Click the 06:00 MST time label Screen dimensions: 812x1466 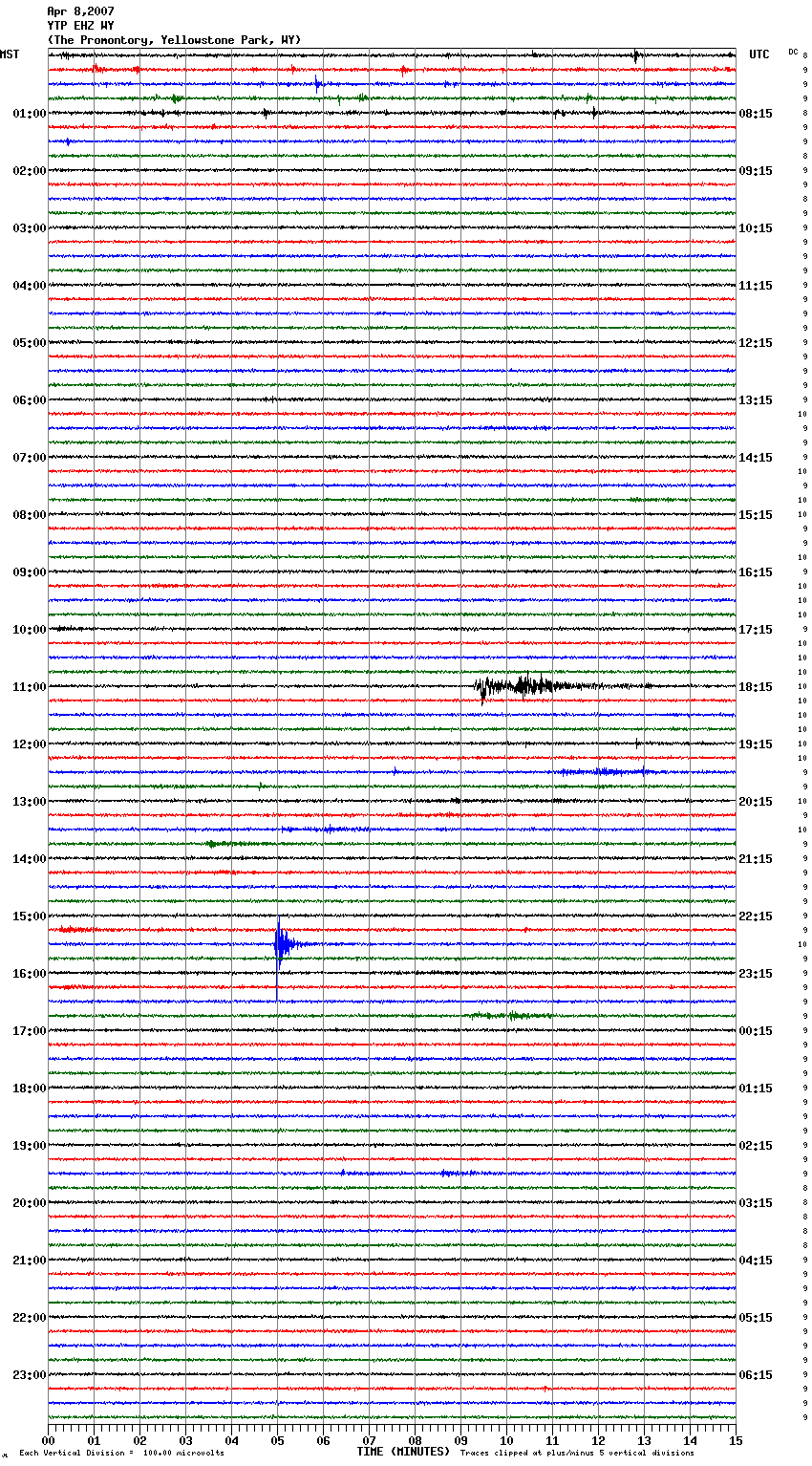(29, 400)
